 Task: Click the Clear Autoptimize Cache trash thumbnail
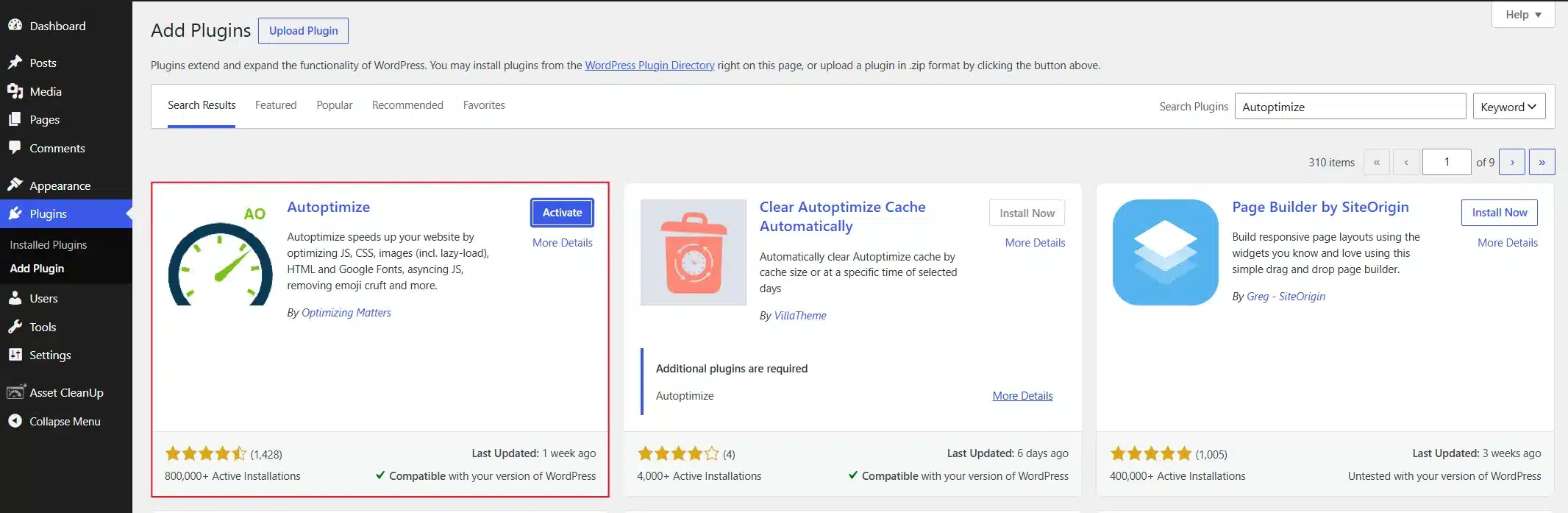point(694,252)
